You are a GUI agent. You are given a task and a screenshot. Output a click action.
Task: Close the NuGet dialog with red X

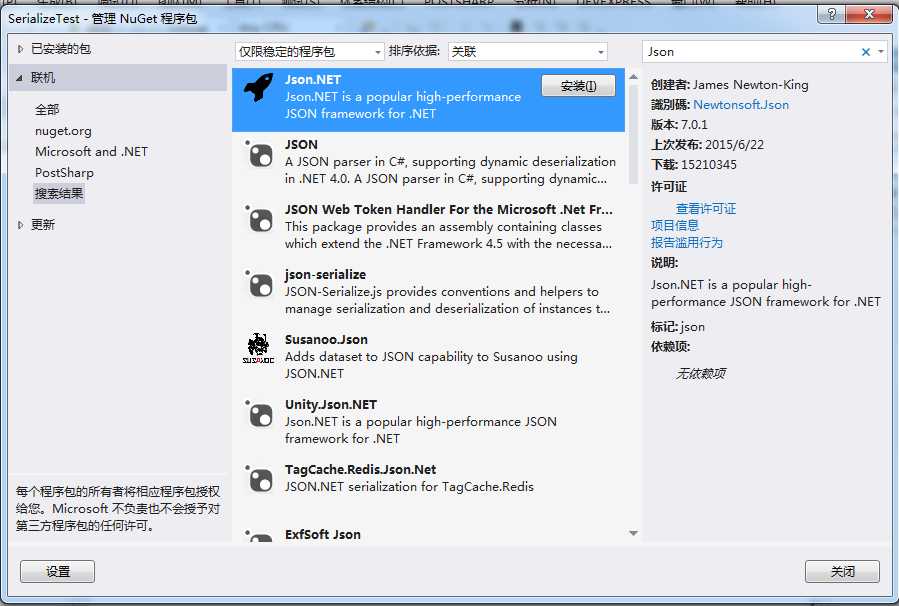point(869,14)
